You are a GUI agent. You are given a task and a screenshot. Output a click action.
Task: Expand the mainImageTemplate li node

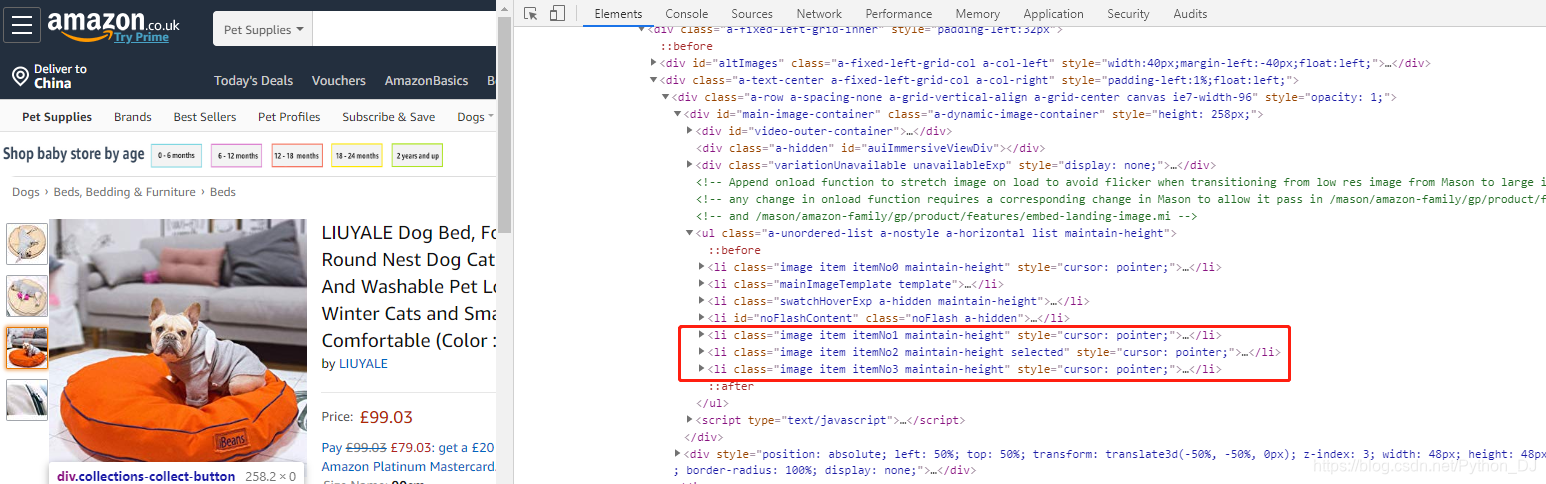[x=701, y=284]
